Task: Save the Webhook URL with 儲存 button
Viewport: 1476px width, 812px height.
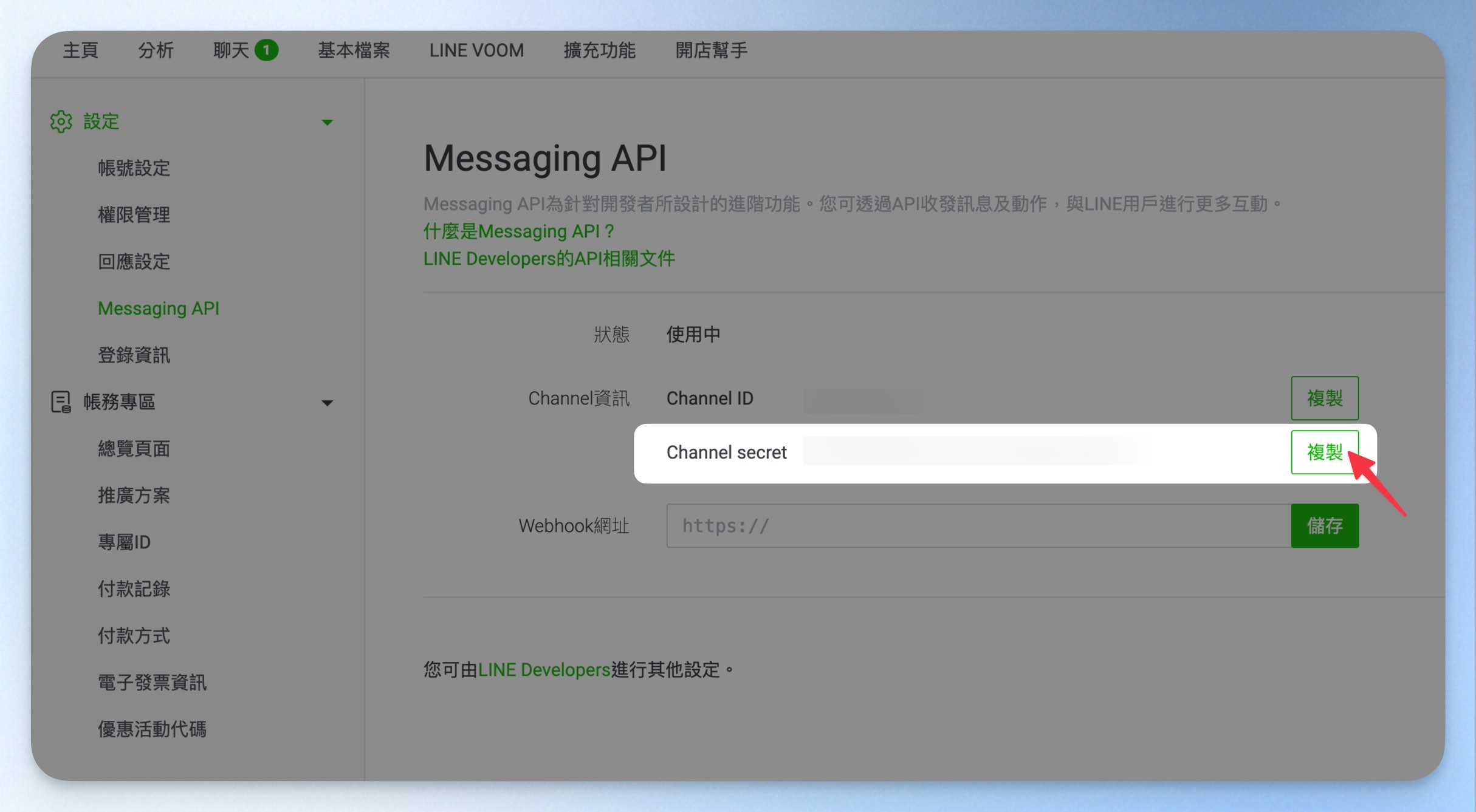Action: point(1325,526)
